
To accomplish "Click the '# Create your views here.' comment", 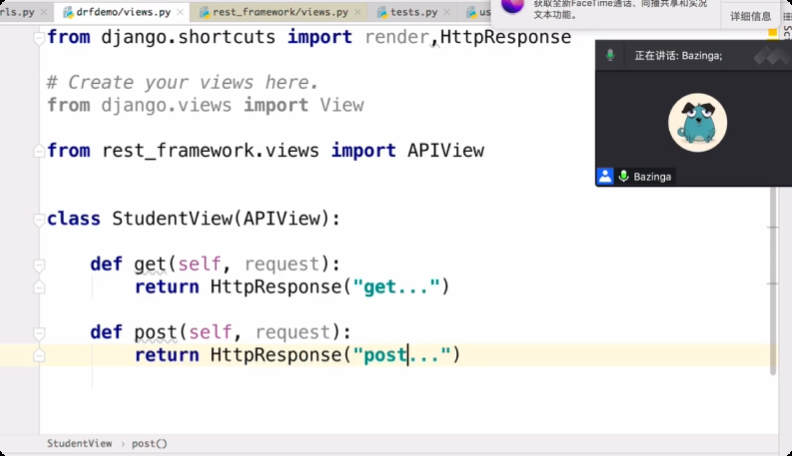I will (183, 82).
